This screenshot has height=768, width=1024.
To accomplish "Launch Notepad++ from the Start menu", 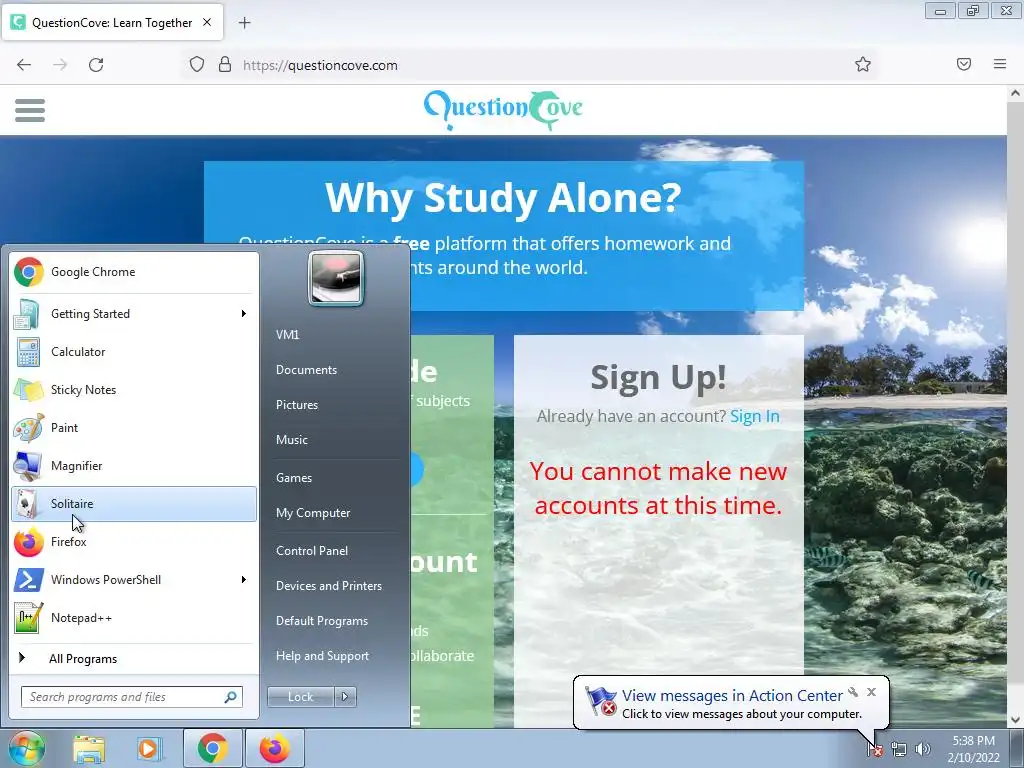I will click(x=134, y=617).
